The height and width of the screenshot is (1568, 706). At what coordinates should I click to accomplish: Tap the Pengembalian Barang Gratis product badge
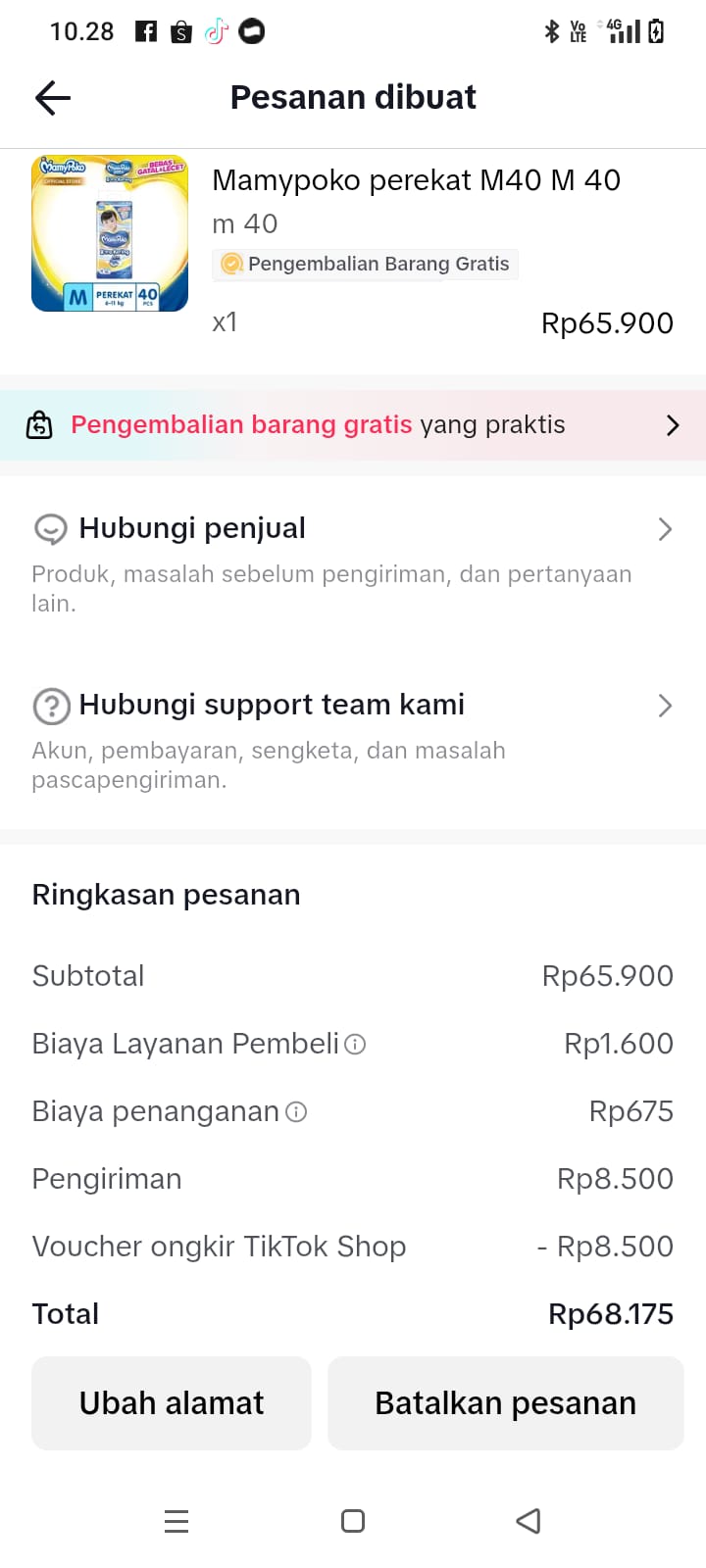coord(366,265)
